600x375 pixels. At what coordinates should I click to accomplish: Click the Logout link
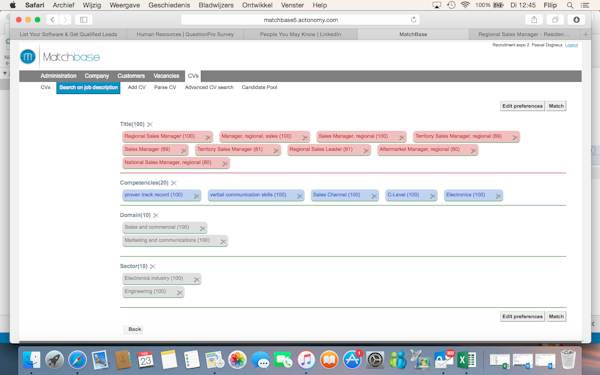pyautogui.click(x=571, y=45)
